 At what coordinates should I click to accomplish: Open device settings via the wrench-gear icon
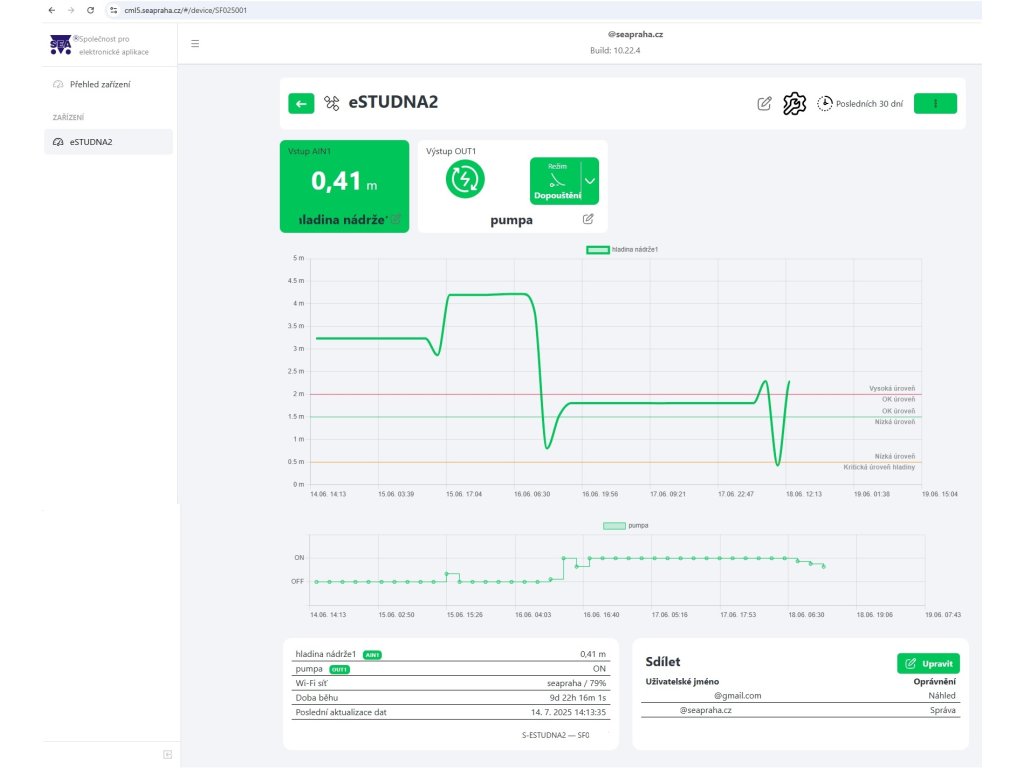click(x=794, y=103)
